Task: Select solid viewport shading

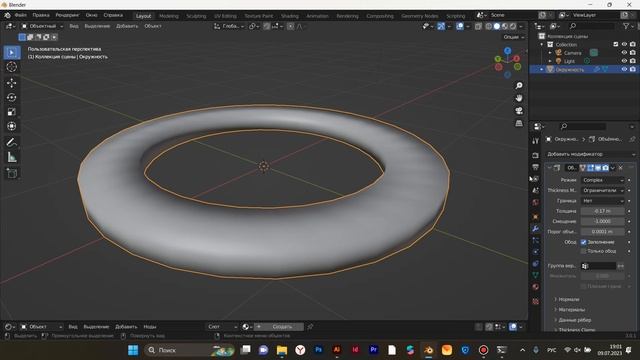Action: (497, 26)
